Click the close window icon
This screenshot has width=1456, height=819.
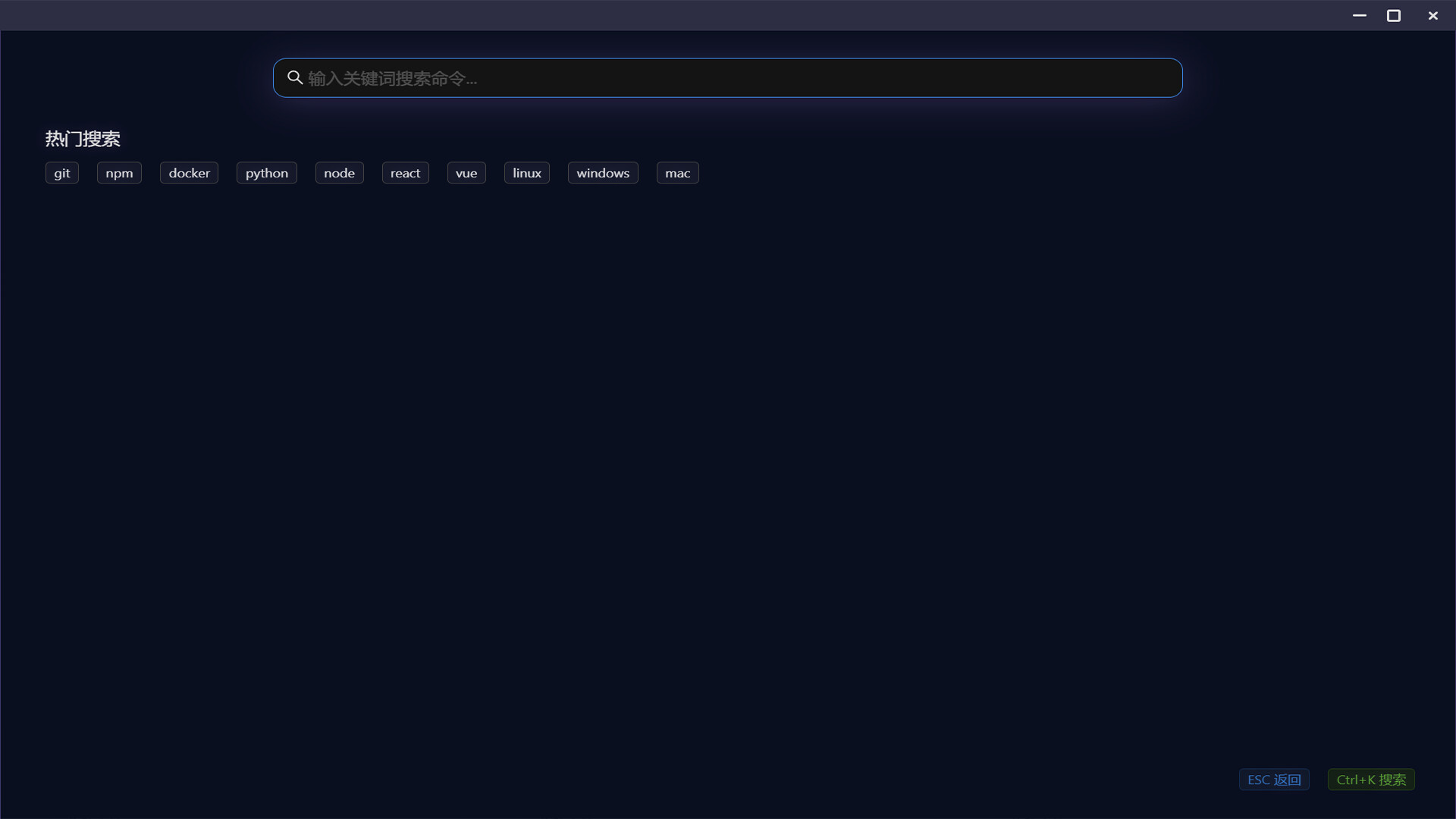point(1433,15)
